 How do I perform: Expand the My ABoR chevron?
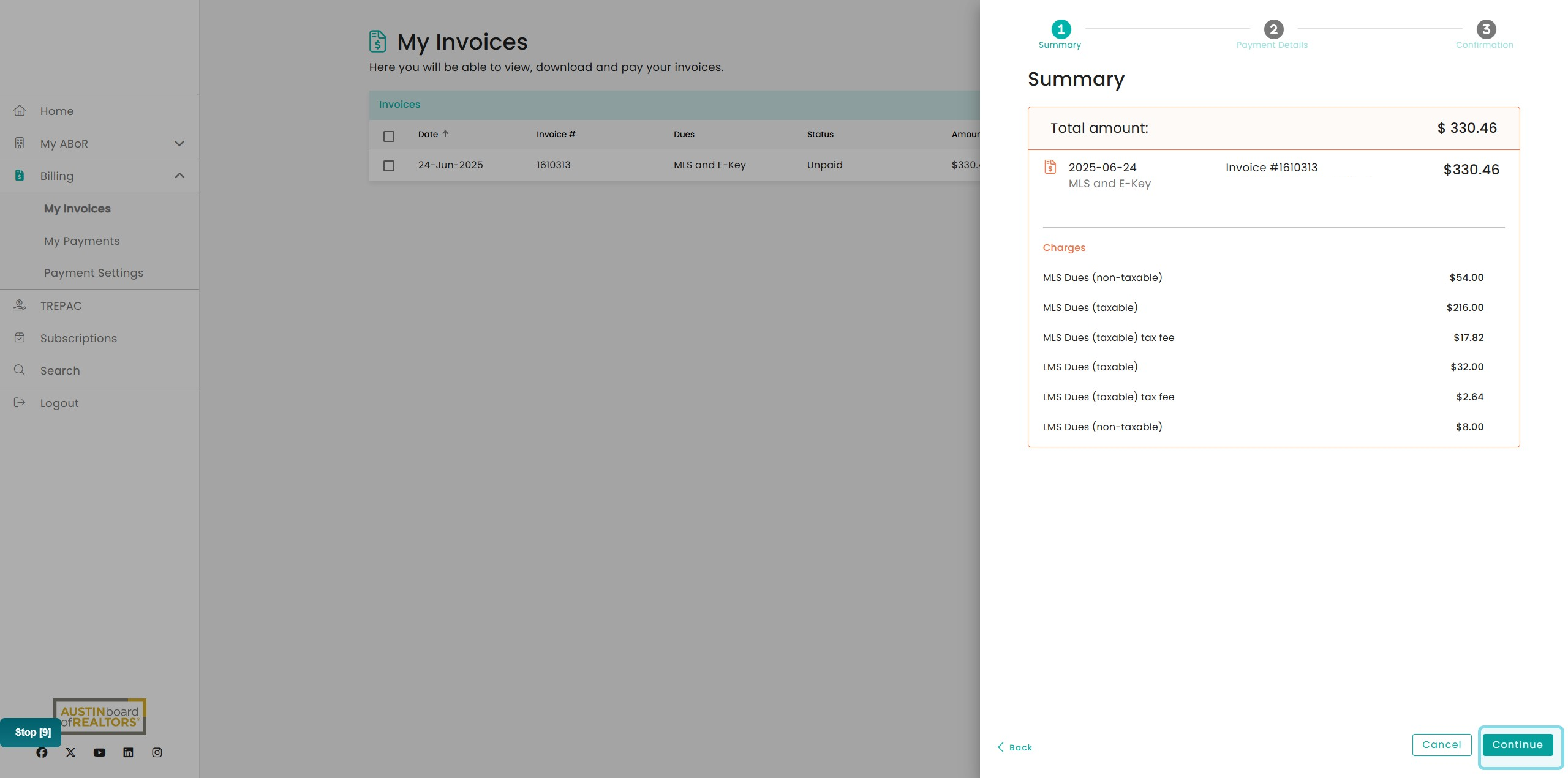click(179, 143)
